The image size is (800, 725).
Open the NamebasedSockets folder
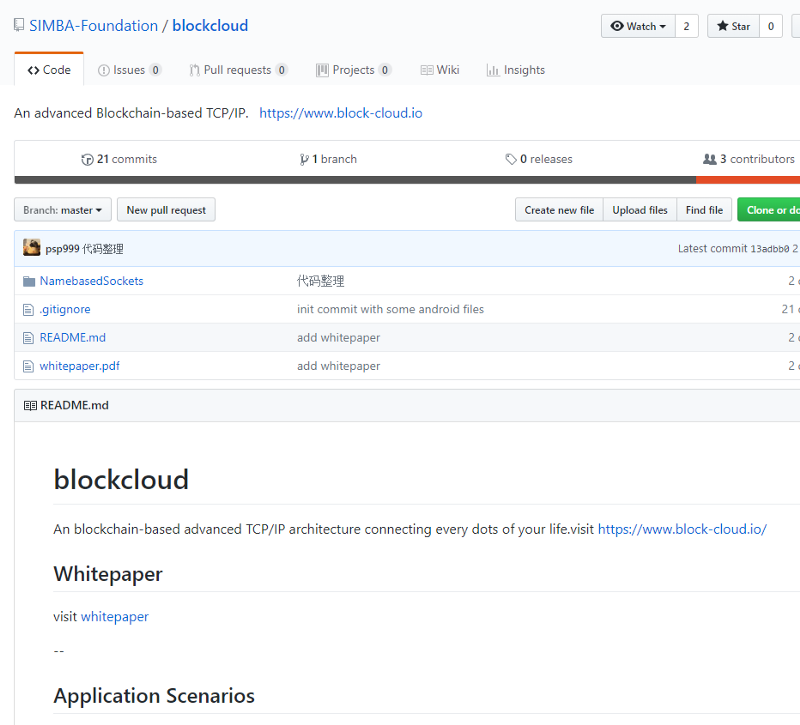(92, 281)
